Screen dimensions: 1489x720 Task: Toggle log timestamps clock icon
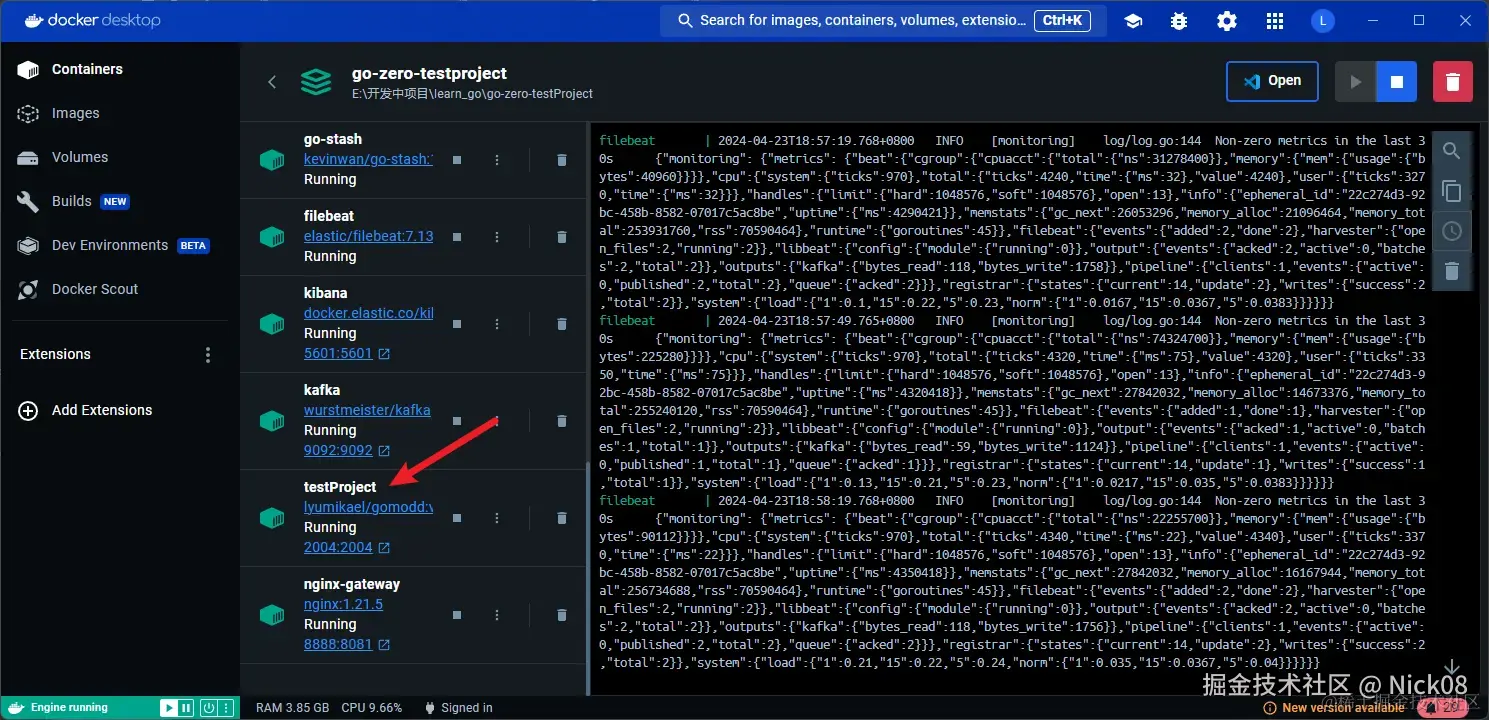tap(1452, 232)
